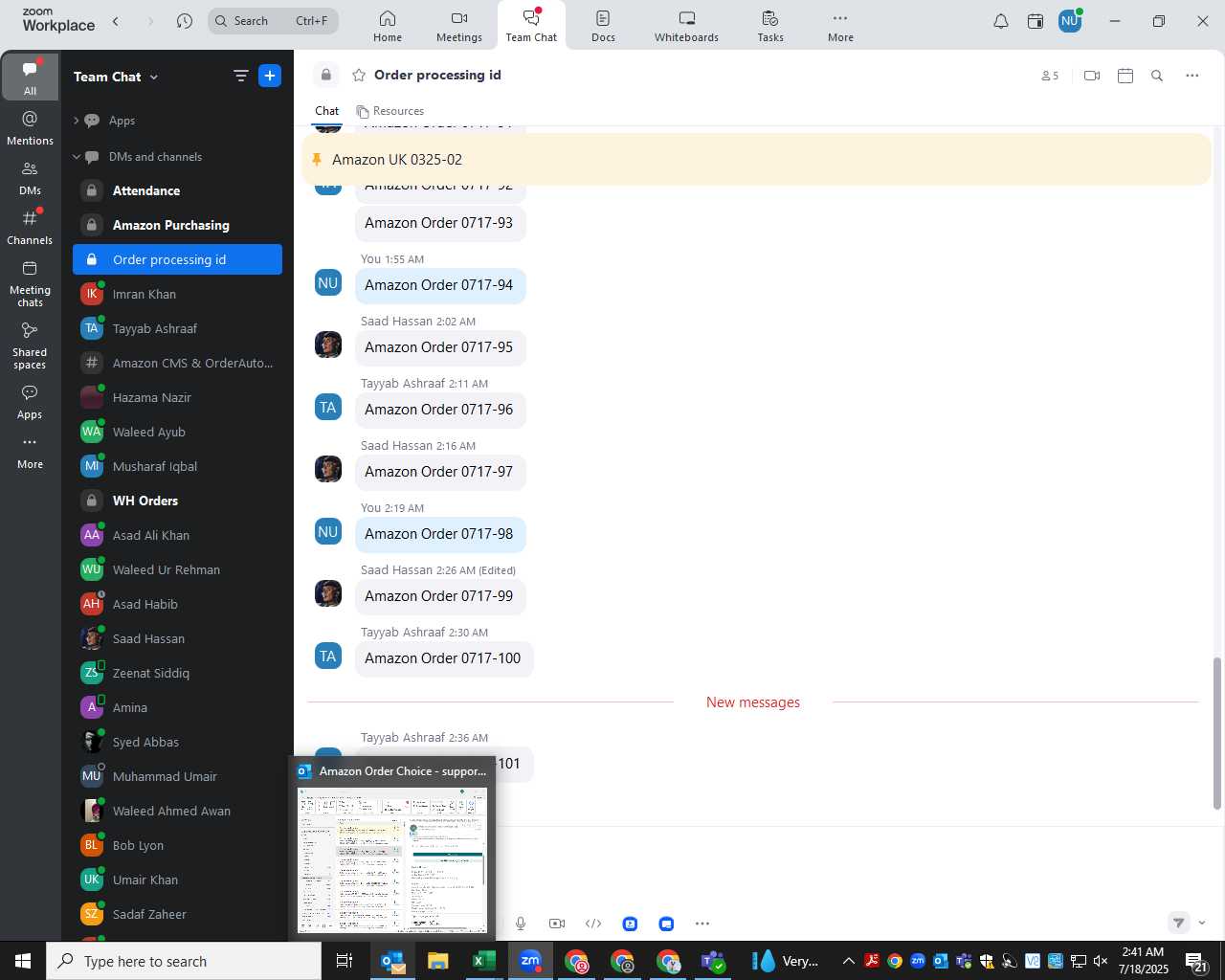Switch to the Whiteboards tab
1225x980 pixels.
point(686,26)
